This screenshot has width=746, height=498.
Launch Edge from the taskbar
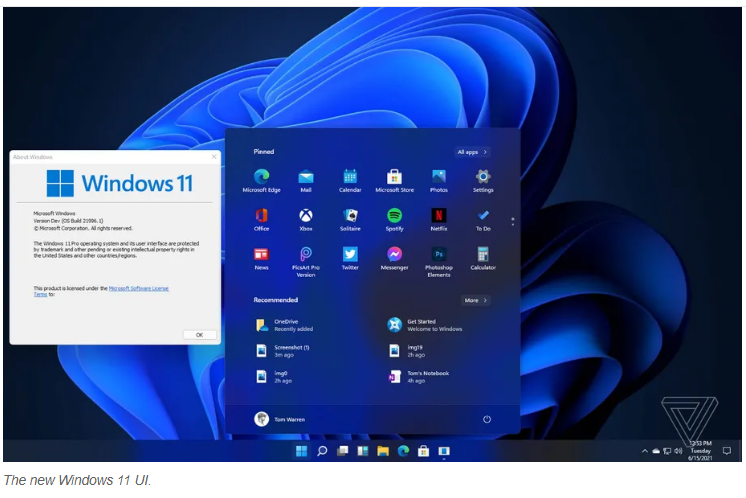tap(403, 450)
